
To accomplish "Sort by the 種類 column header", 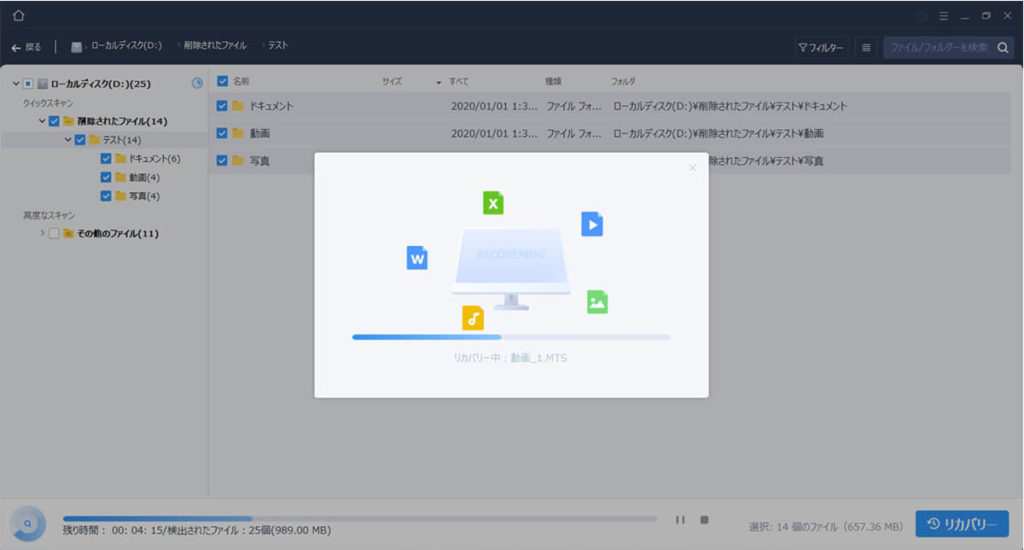I will click(553, 82).
